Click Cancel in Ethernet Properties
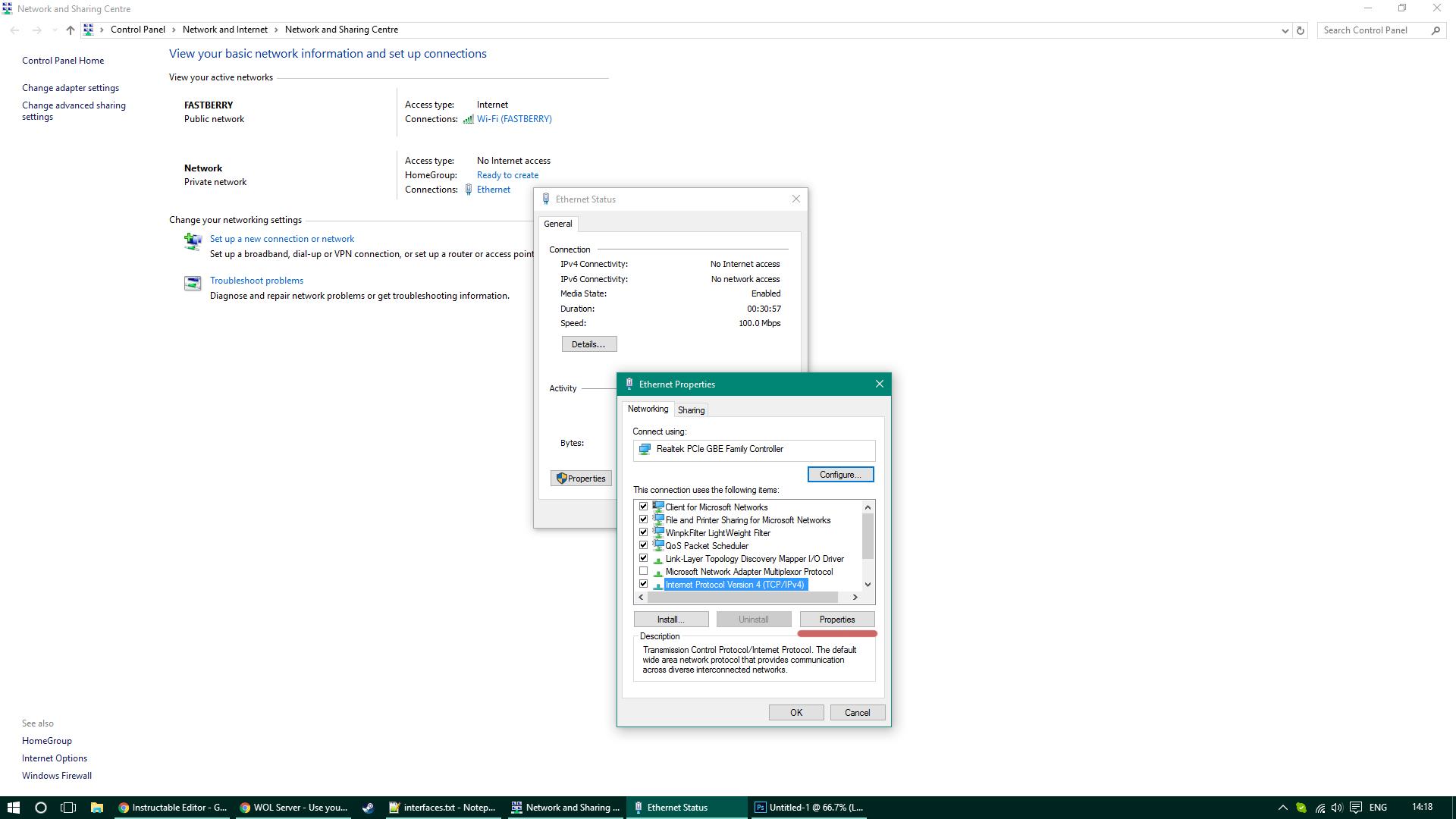Screen dimensions: 1456x819 click(x=858, y=713)
